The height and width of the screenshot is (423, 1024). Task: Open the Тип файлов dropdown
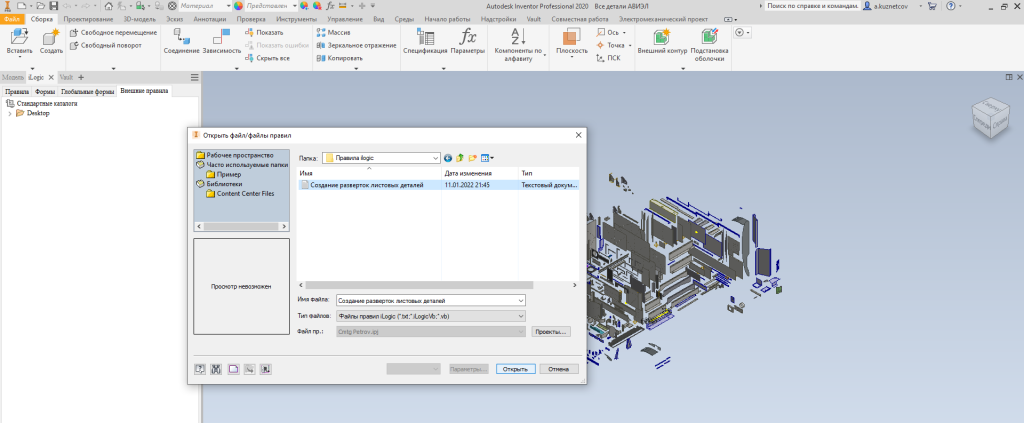(521, 316)
